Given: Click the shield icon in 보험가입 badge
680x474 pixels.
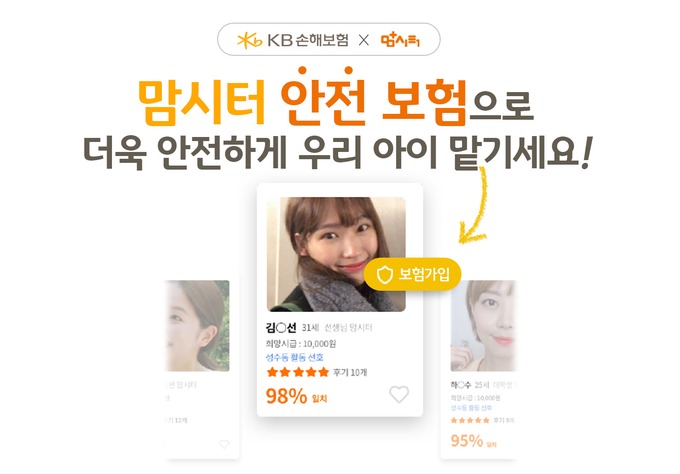Looking at the screenshot, I should click(384, 275).
